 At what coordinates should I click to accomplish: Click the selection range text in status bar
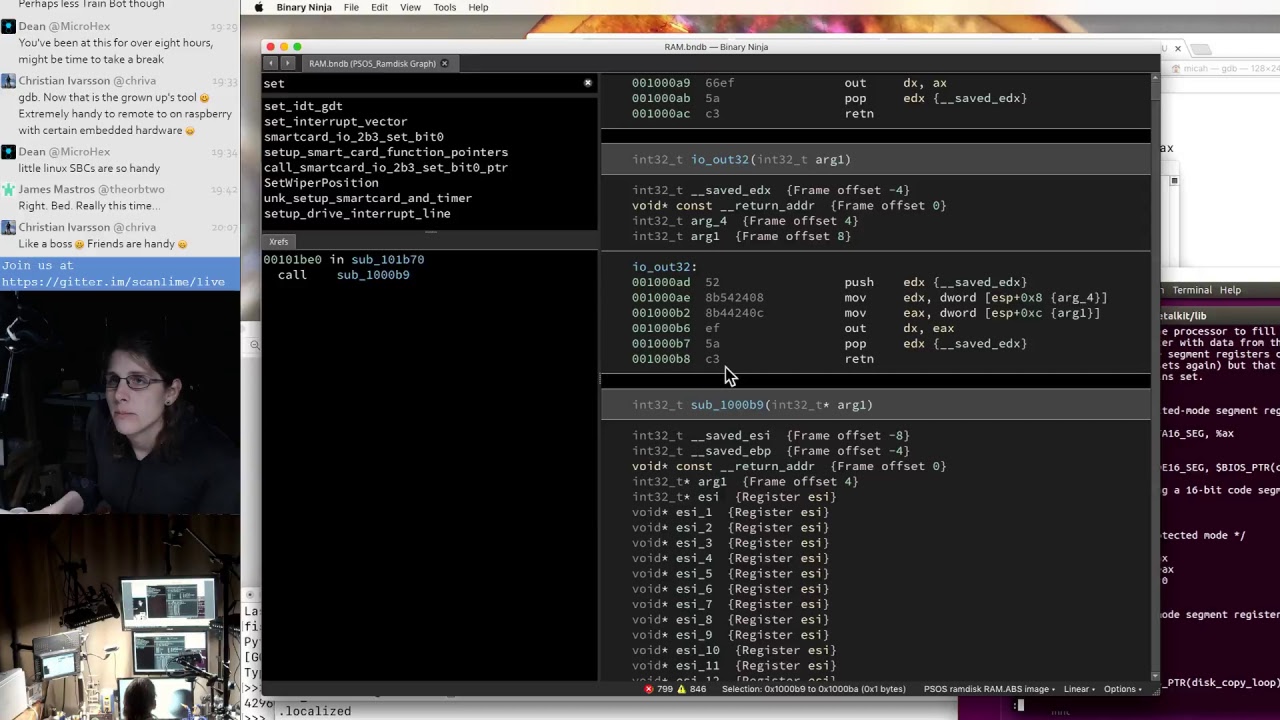coord(813,689)
